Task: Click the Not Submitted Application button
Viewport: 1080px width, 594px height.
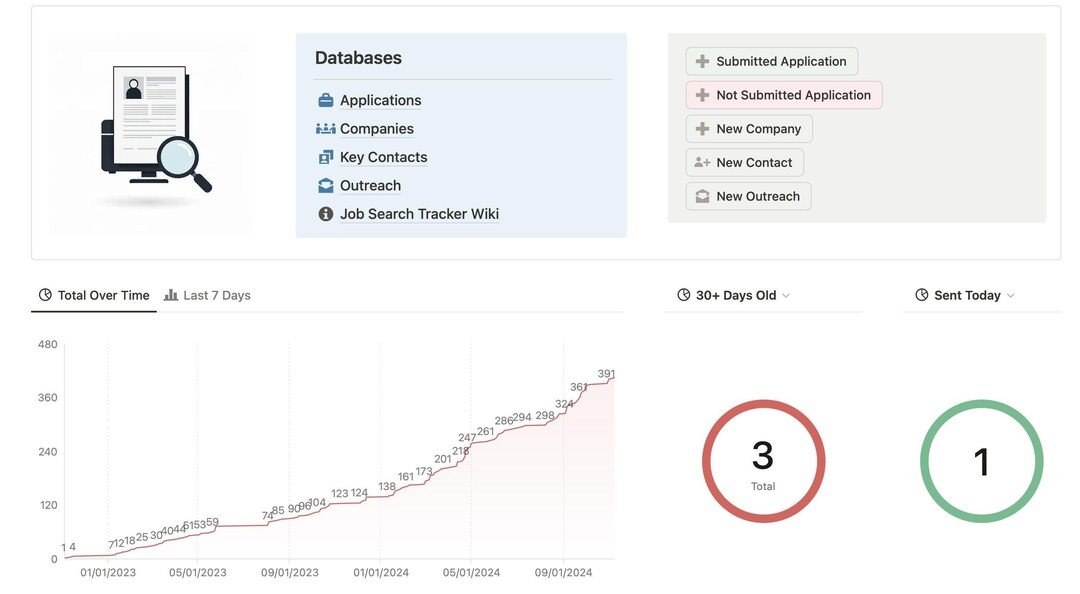Action: [x=784, y=95]
